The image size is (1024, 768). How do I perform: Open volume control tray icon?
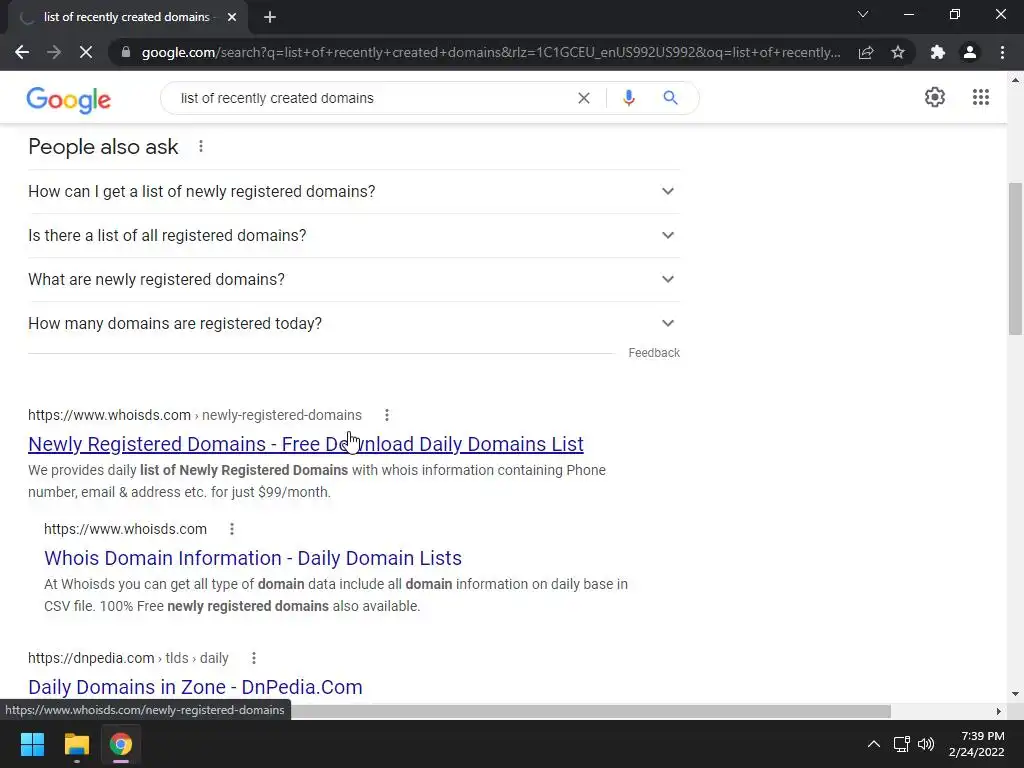click(926, 744)
